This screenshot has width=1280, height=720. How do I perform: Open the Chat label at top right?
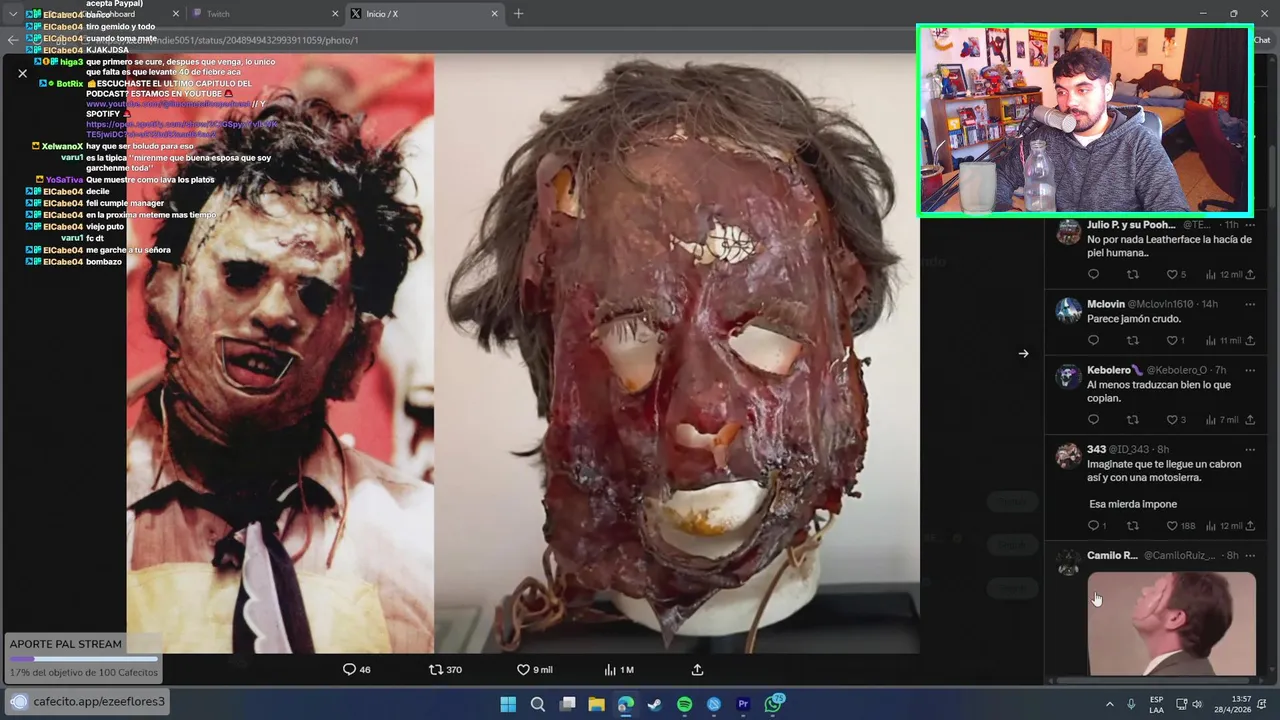[x=1262, y=40]
